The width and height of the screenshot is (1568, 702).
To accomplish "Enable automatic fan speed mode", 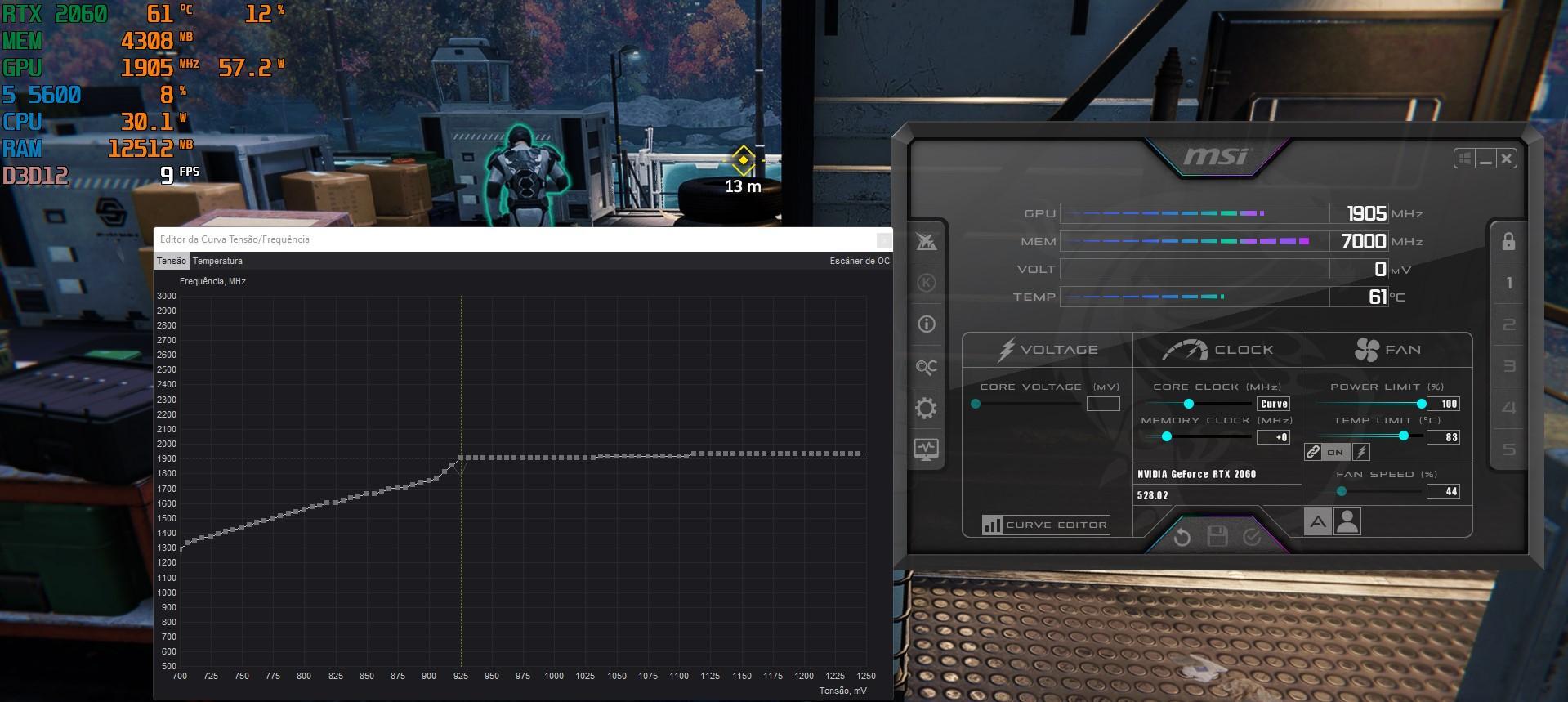I will 1317,521.
